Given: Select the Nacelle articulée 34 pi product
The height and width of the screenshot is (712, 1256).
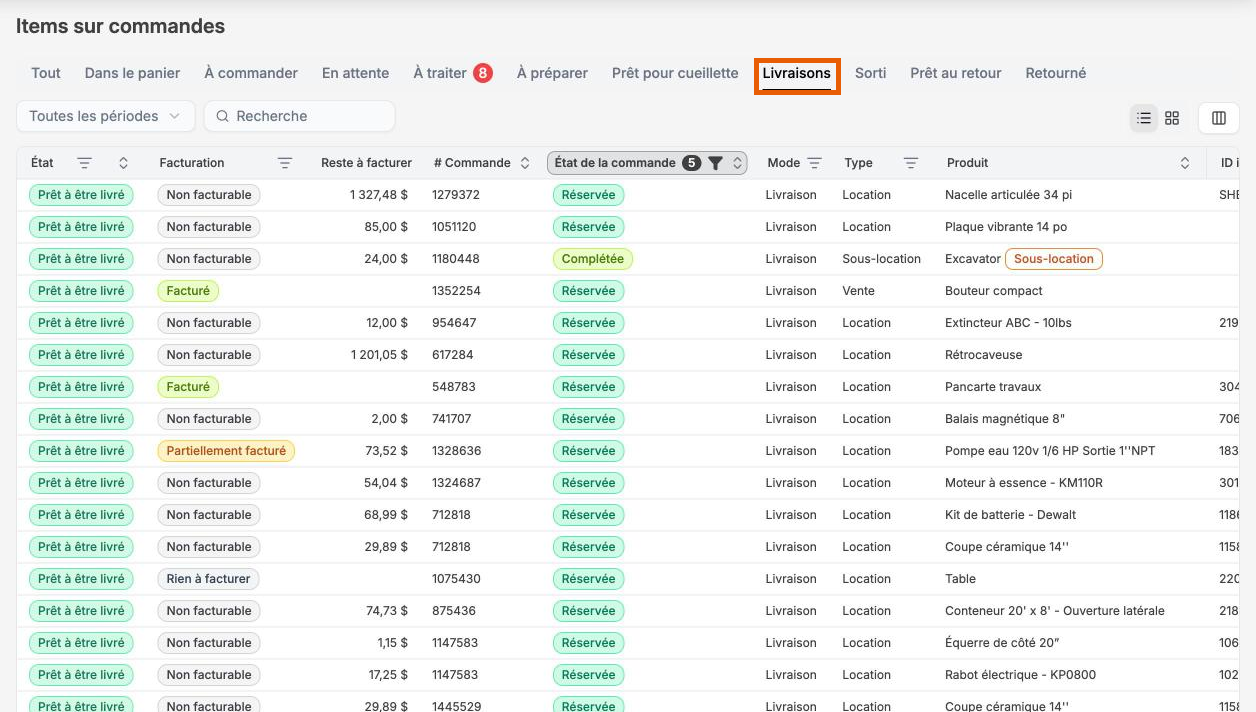Looking at the screenshot, I should (x=1008, y=195).
